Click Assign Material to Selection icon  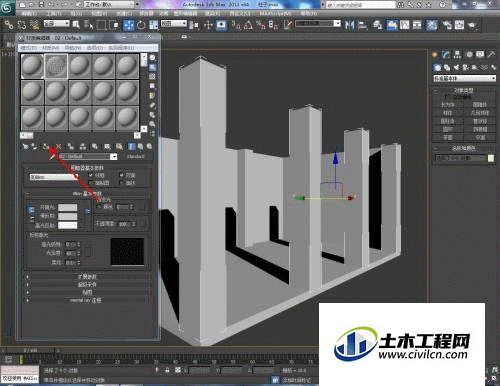46,146
